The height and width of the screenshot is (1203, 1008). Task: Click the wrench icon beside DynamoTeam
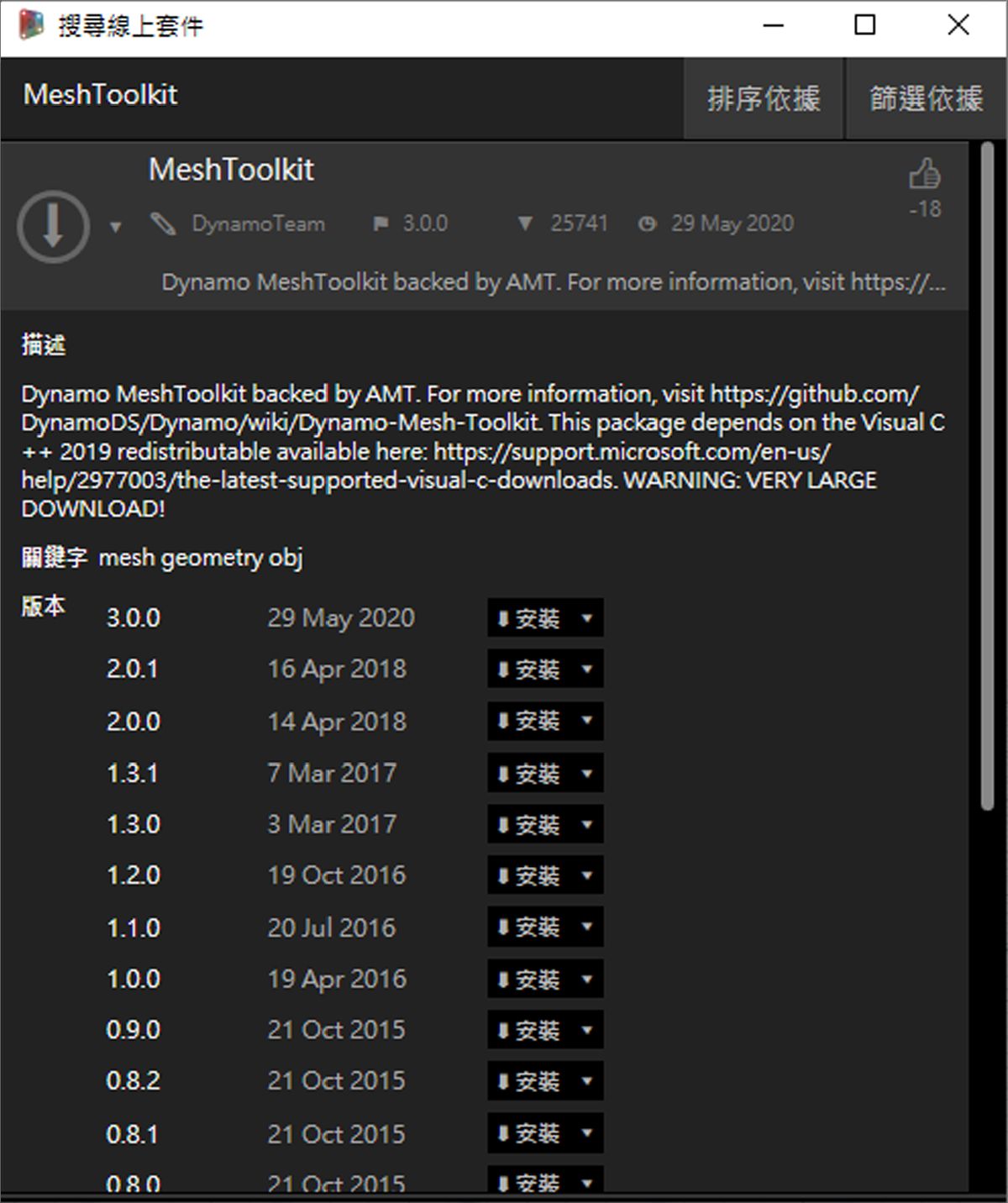pyautogui.click(x=163, y=223)
